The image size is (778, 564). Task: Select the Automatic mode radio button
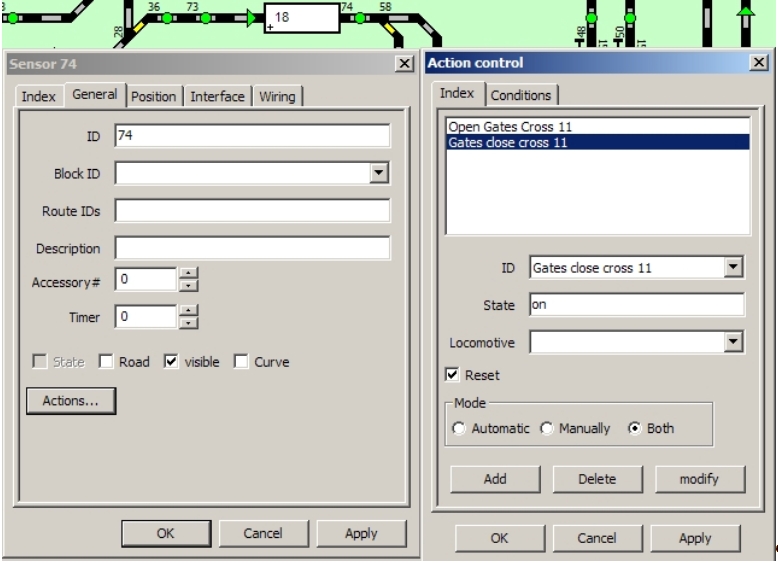459,428
